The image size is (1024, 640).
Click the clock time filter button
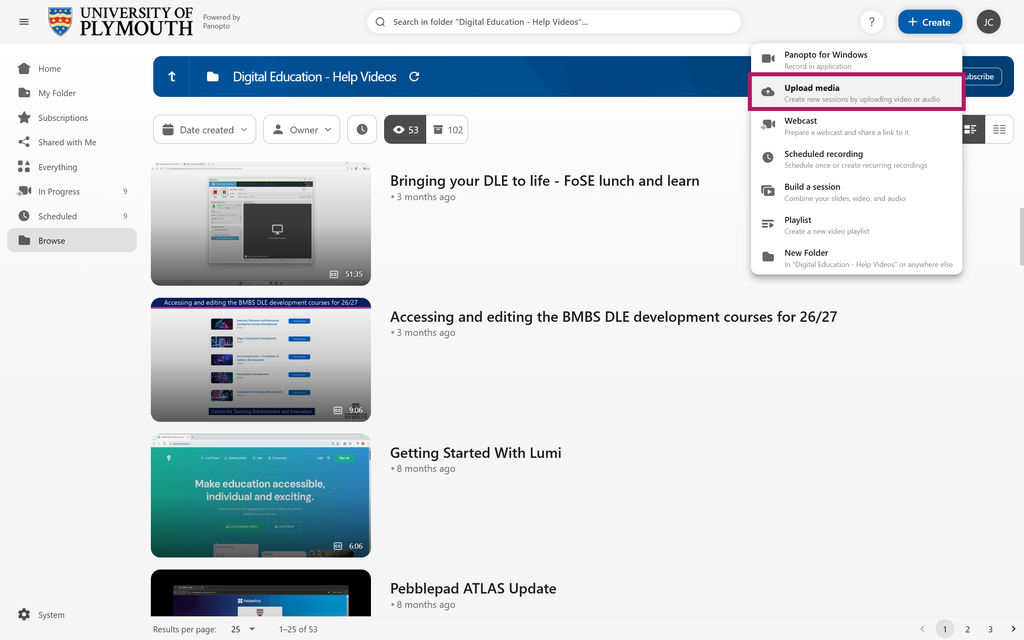362,129
